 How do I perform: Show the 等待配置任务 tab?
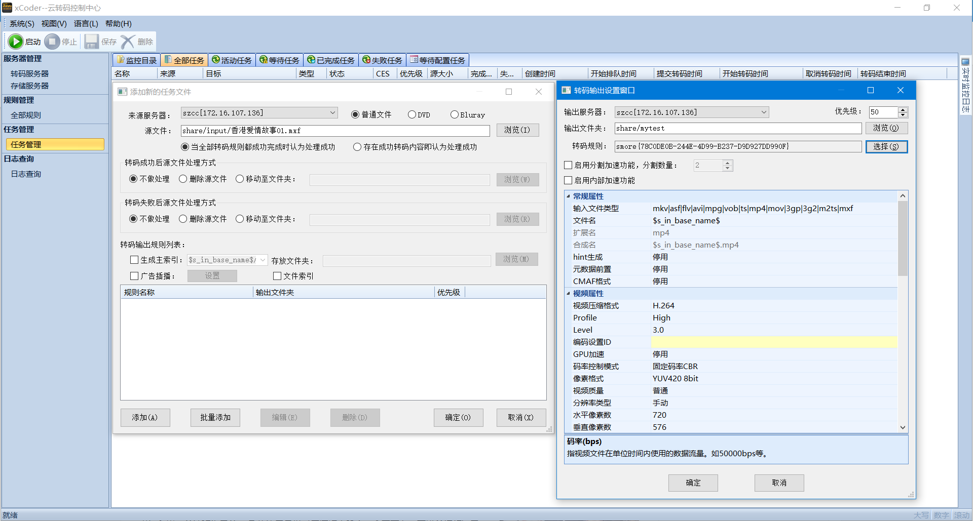tap(438, 60)
